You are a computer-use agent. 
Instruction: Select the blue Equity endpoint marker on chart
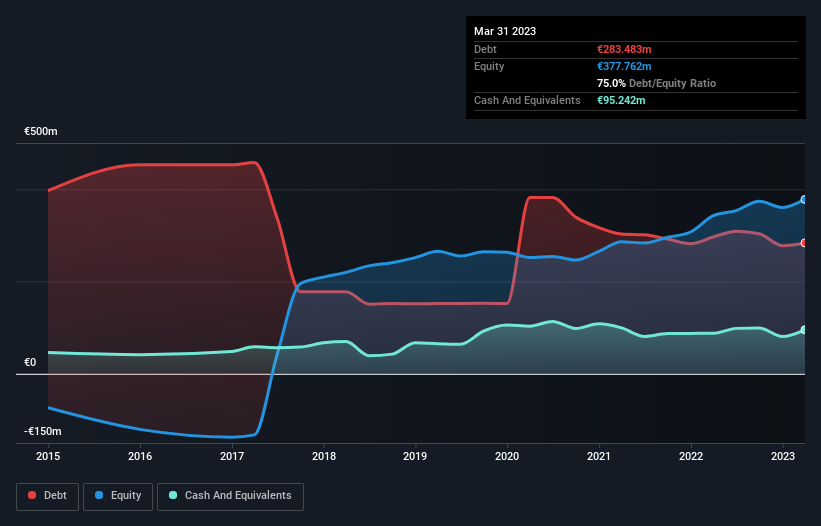click(804, 199)
